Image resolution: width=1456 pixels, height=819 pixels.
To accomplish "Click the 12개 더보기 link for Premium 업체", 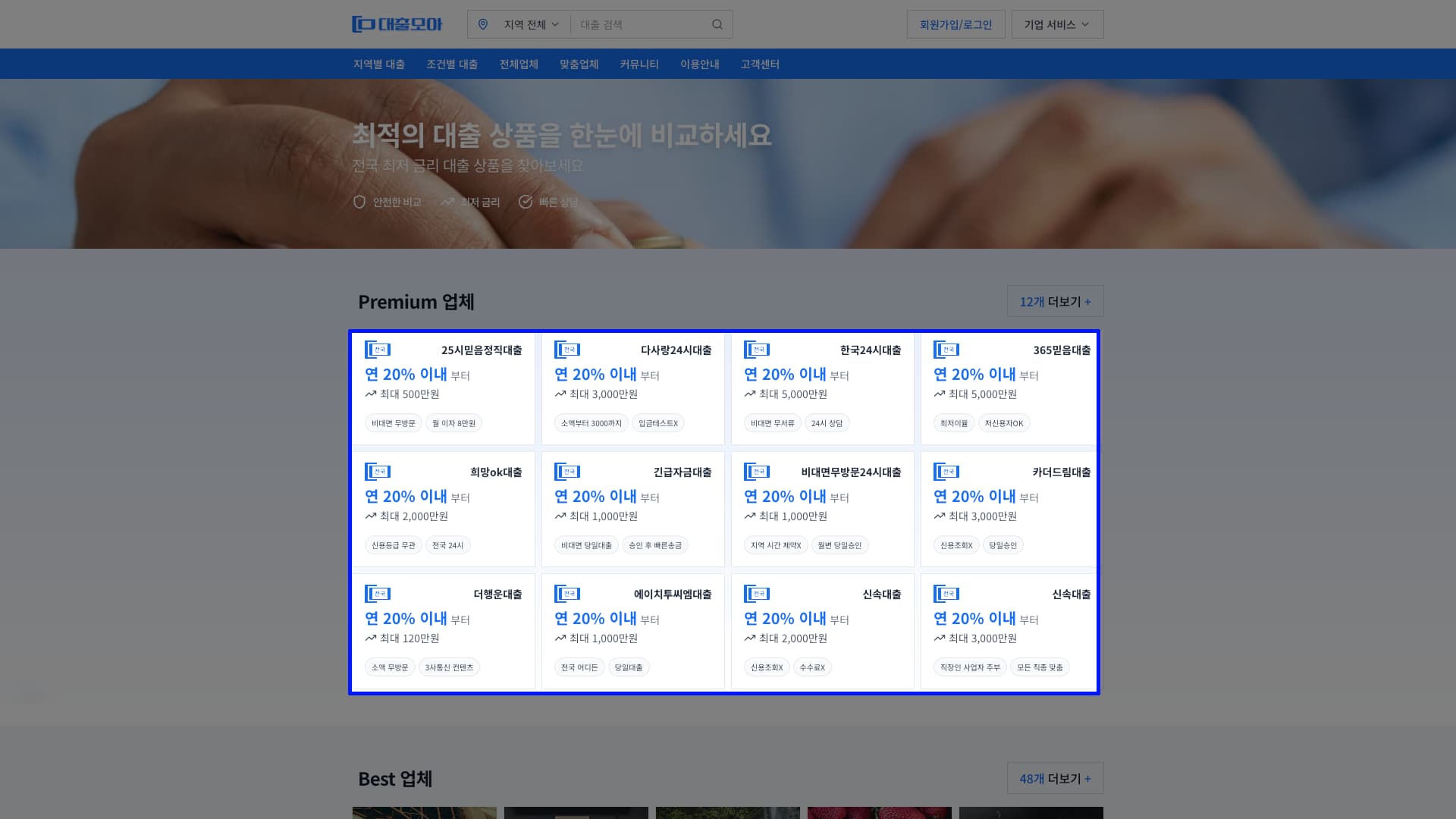I will point(1055,301).
